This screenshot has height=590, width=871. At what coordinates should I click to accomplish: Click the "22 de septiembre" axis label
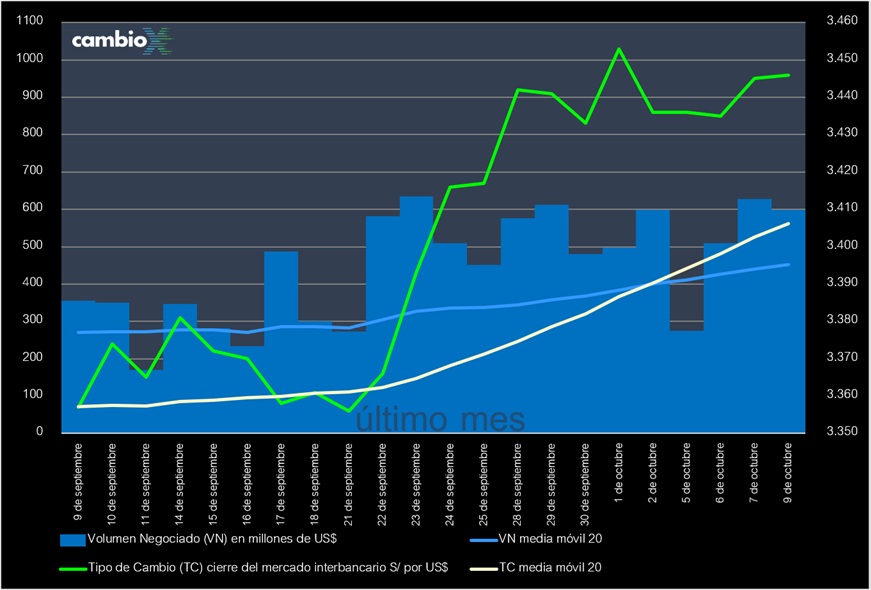click(x=383, y=484)
